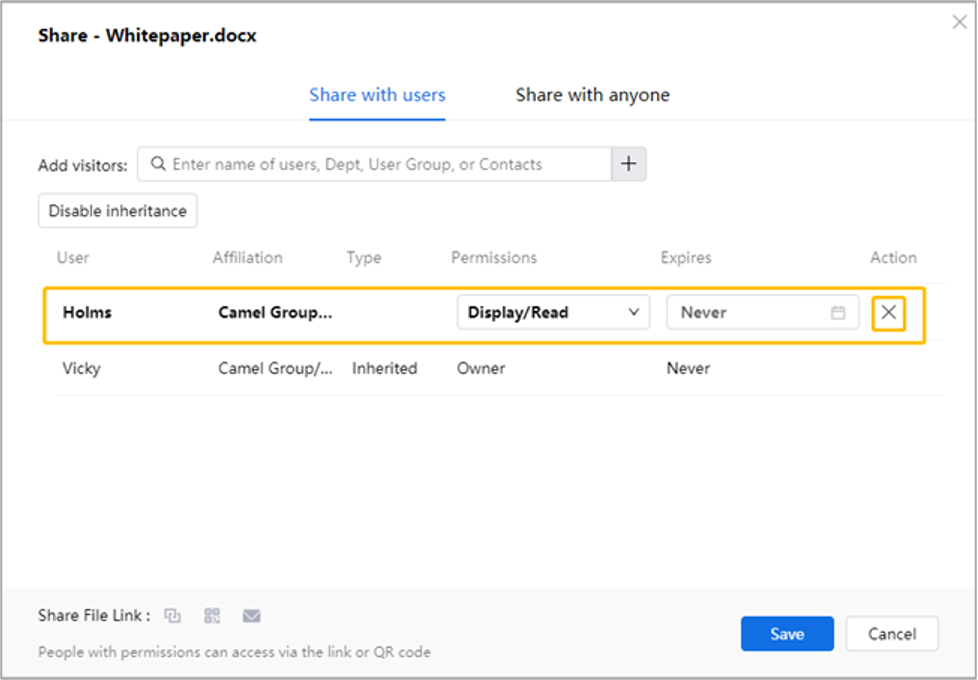Image resolution: width=978 pixels, height=680 pixels.
Task: Click the Holms user name
Action: point(87,313)
